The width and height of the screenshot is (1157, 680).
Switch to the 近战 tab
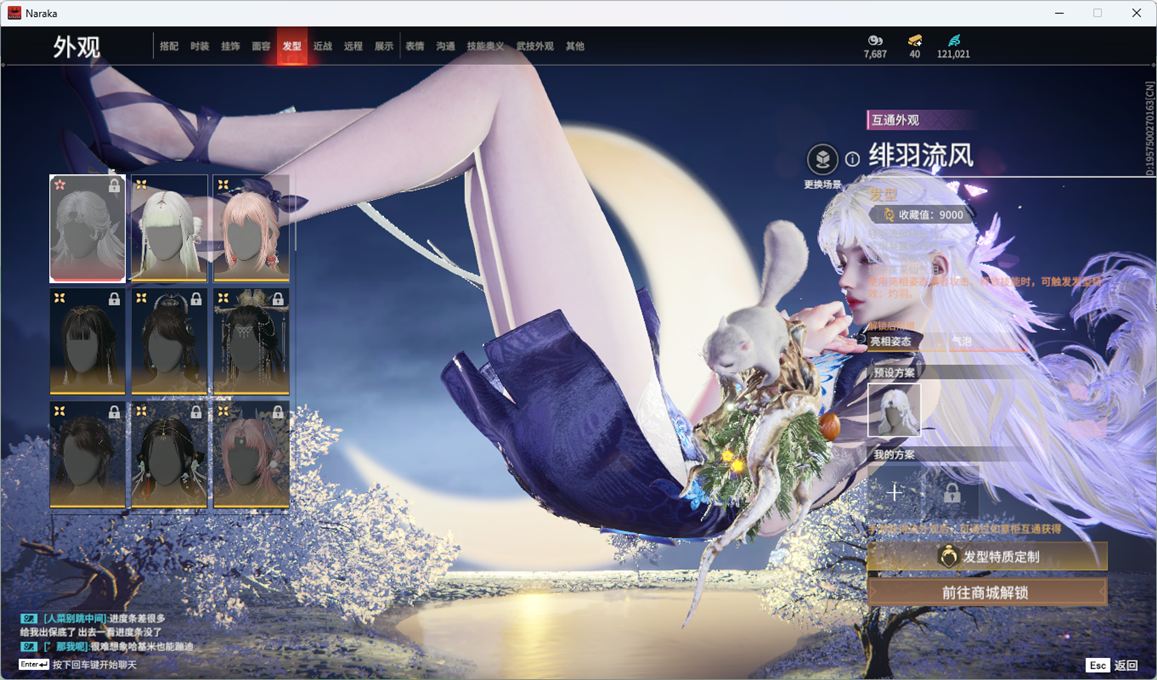coord(322,46)
